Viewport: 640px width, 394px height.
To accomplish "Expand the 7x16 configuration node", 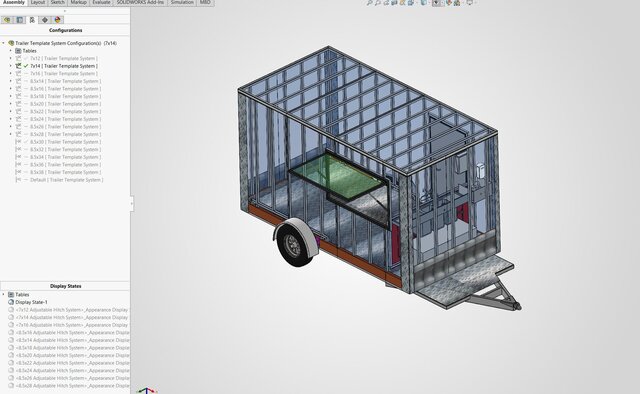I will point(11,73).
